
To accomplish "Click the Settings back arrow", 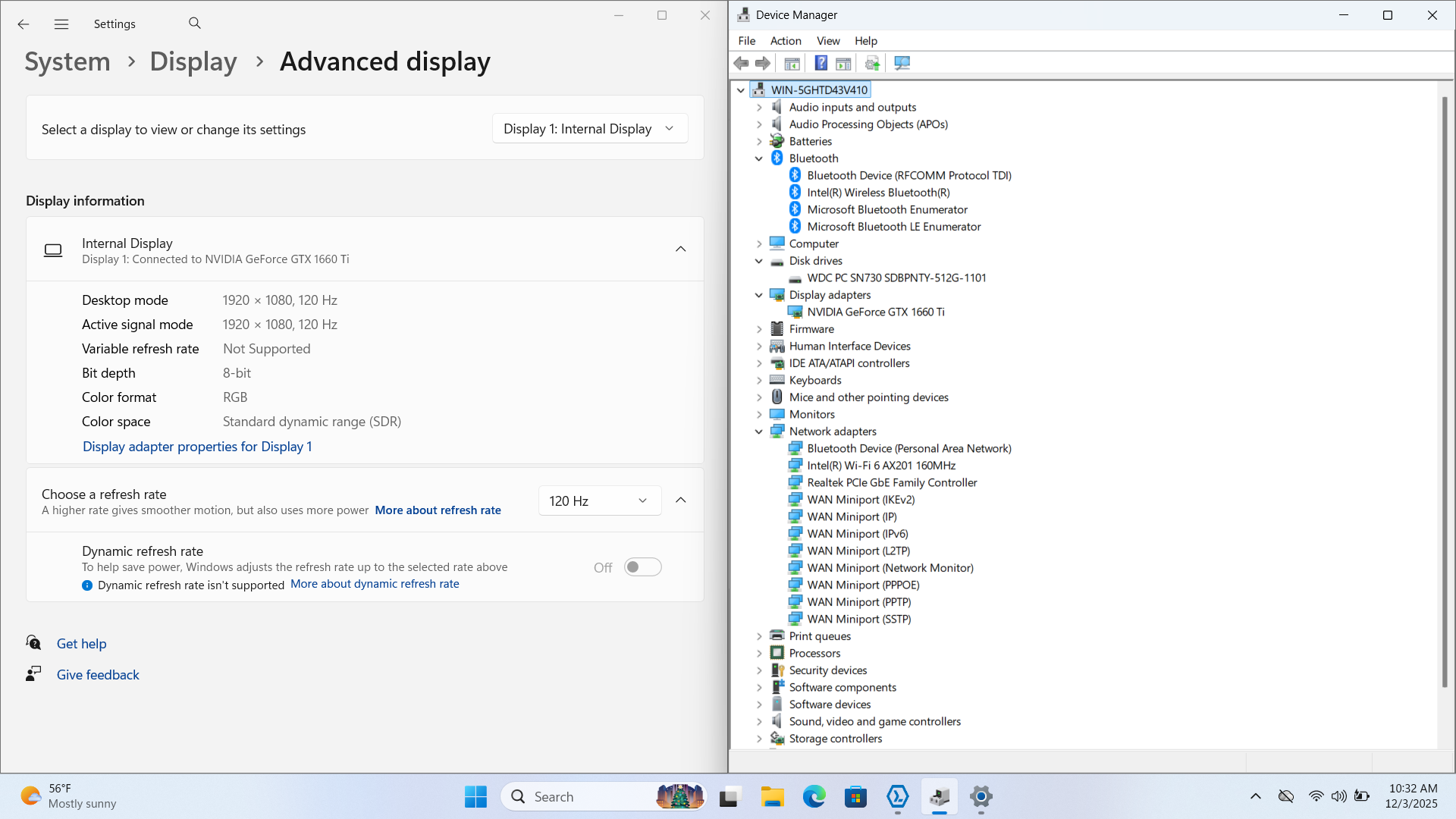I will 24,24.
